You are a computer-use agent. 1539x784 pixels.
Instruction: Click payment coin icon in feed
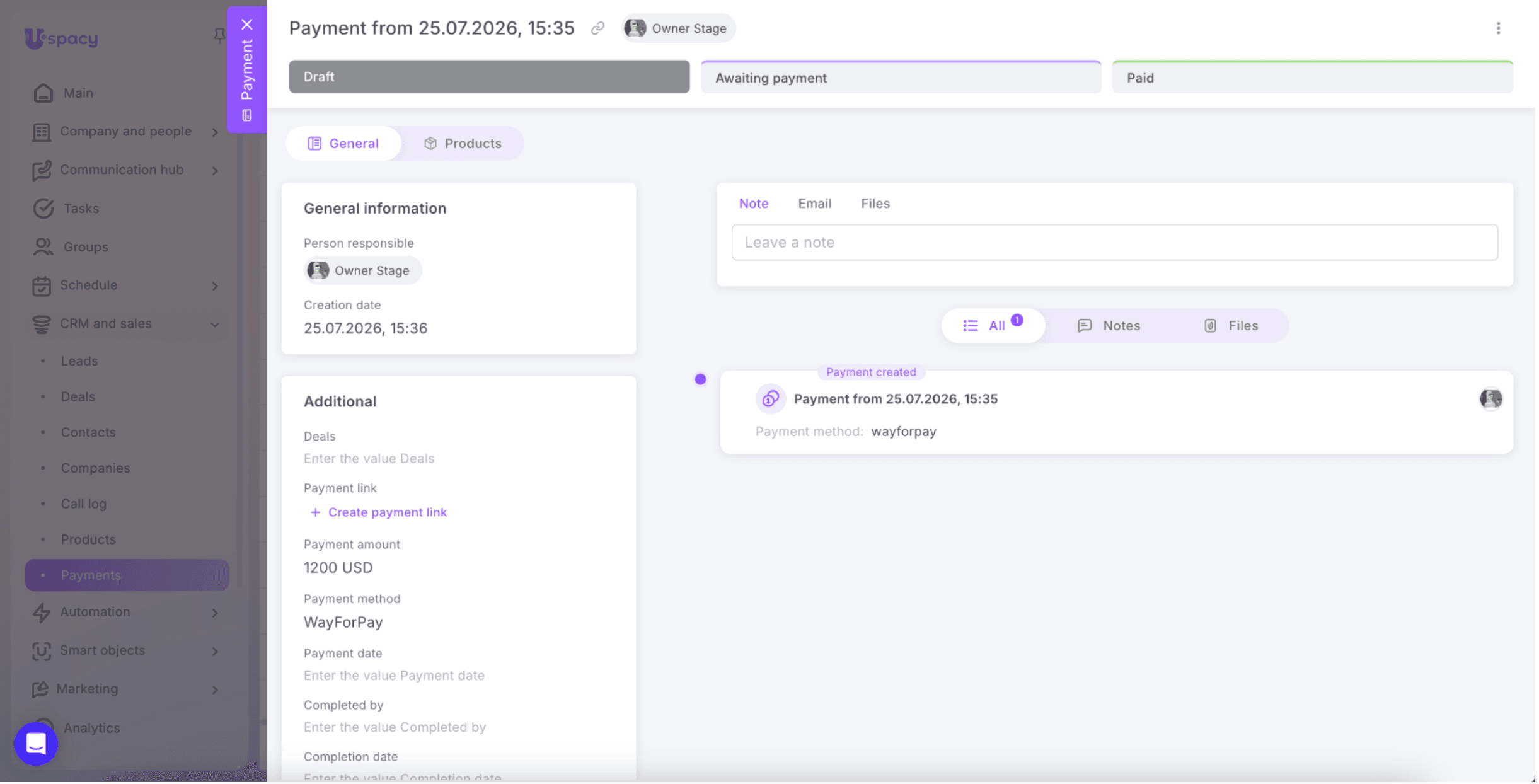tap(771, 400)
